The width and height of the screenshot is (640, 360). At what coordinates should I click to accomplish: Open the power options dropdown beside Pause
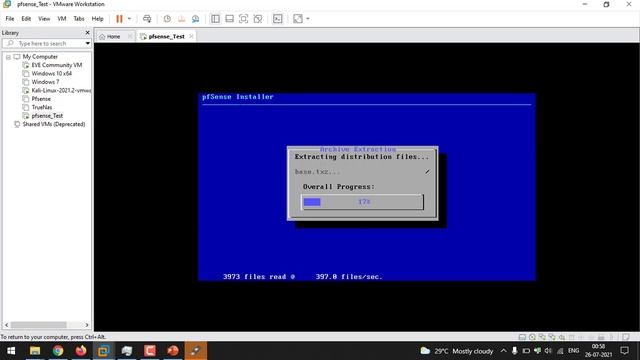coord(129,19)
